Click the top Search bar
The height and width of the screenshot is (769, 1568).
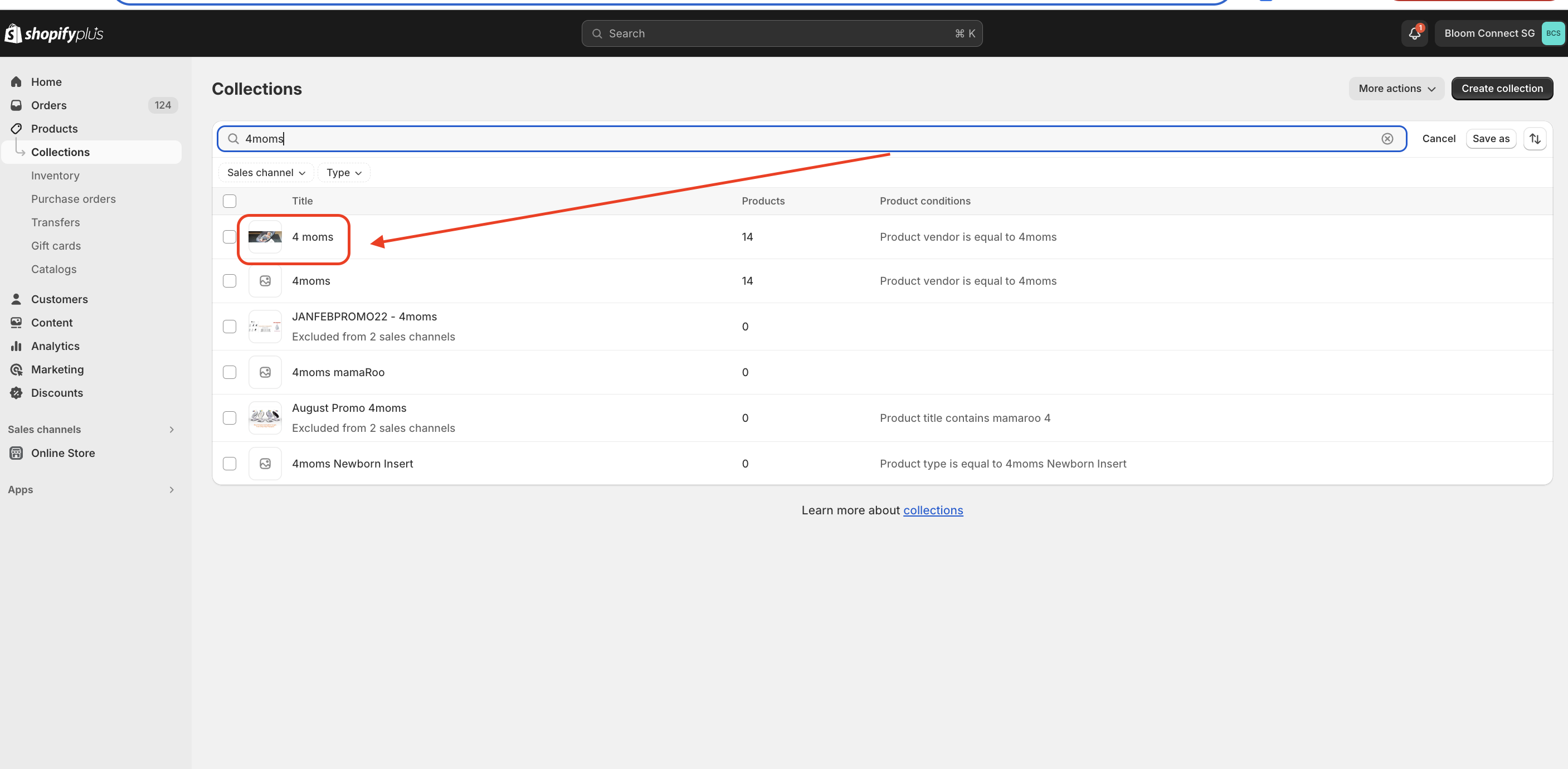(x=782, y=33)
